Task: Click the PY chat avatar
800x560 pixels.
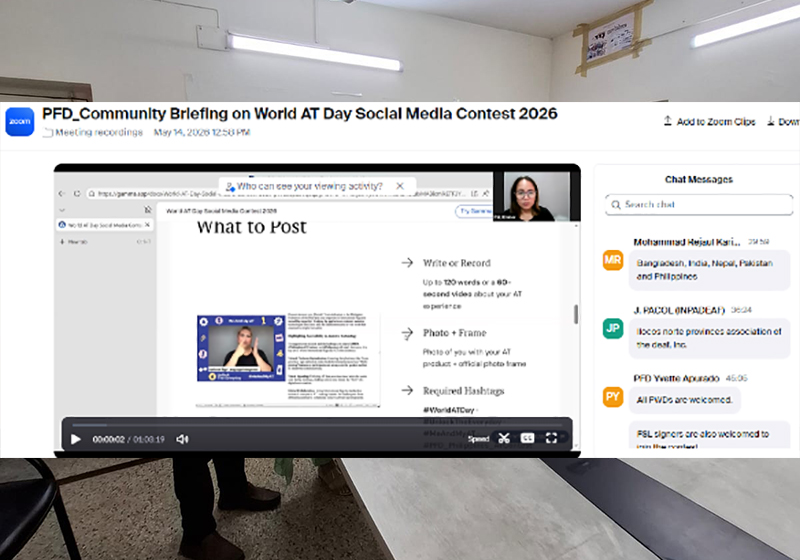Action: coord(613,397)
